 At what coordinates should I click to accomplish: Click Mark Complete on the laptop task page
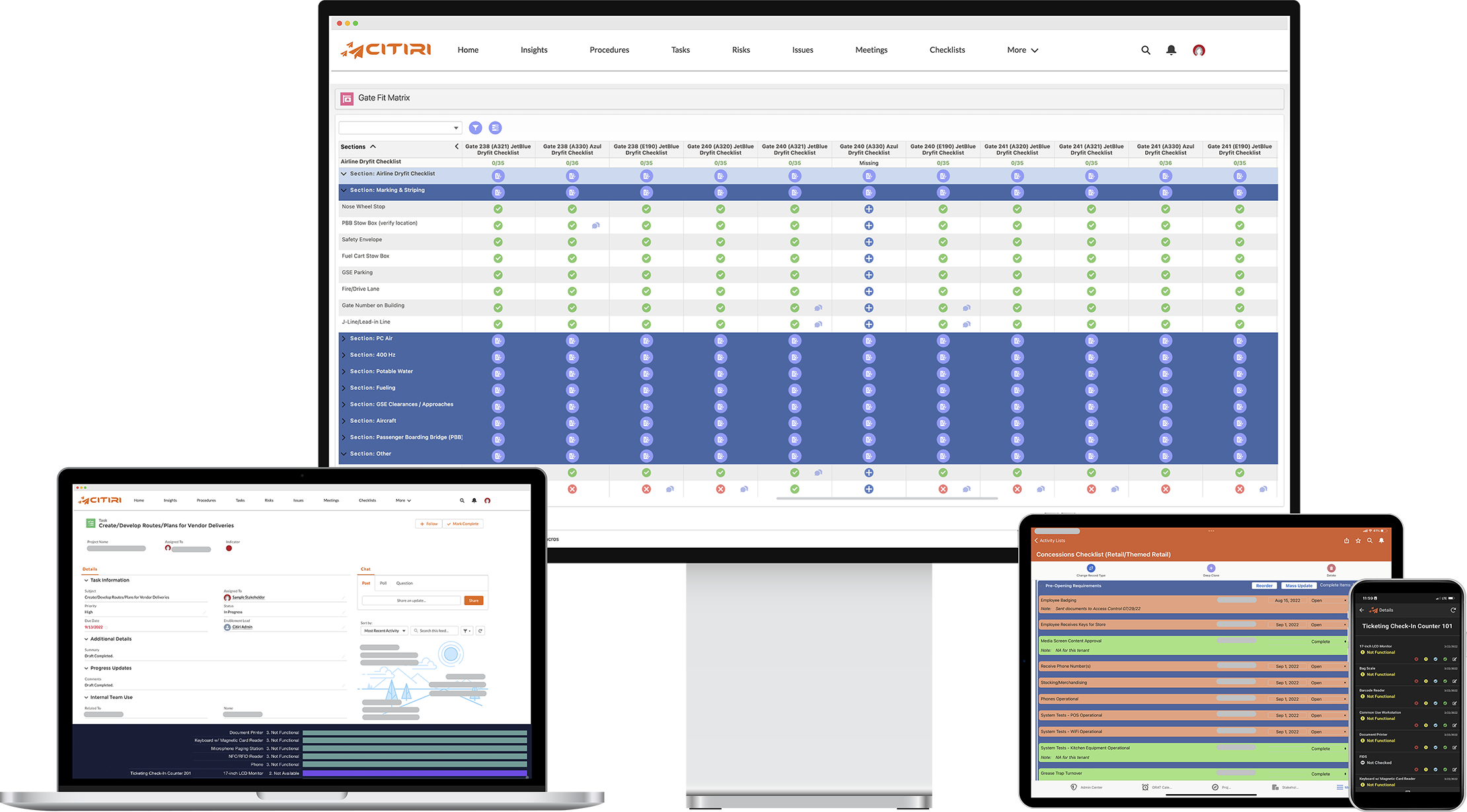pos(463,524)
